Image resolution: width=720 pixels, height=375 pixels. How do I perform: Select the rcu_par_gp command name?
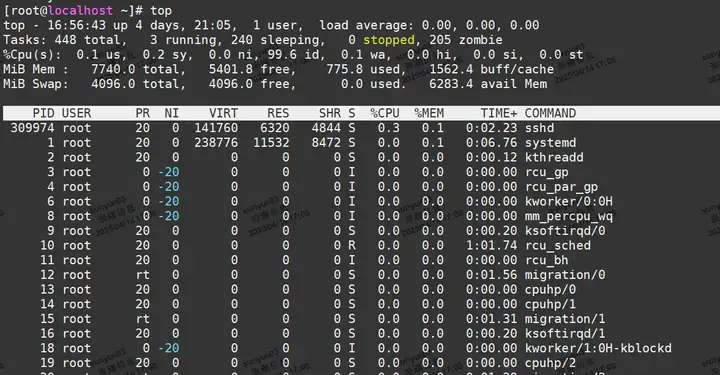[x=562, y=187]
